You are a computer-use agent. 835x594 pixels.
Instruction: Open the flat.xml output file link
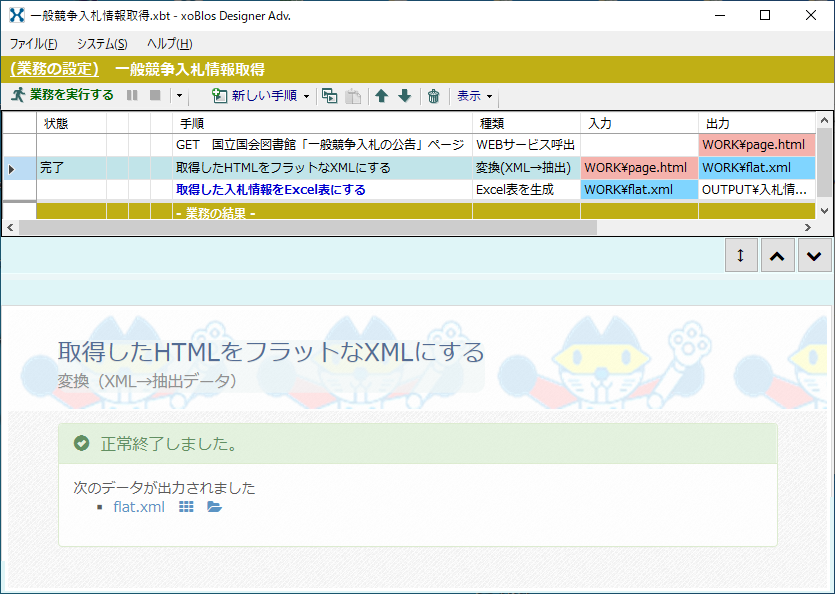[138, 506]
